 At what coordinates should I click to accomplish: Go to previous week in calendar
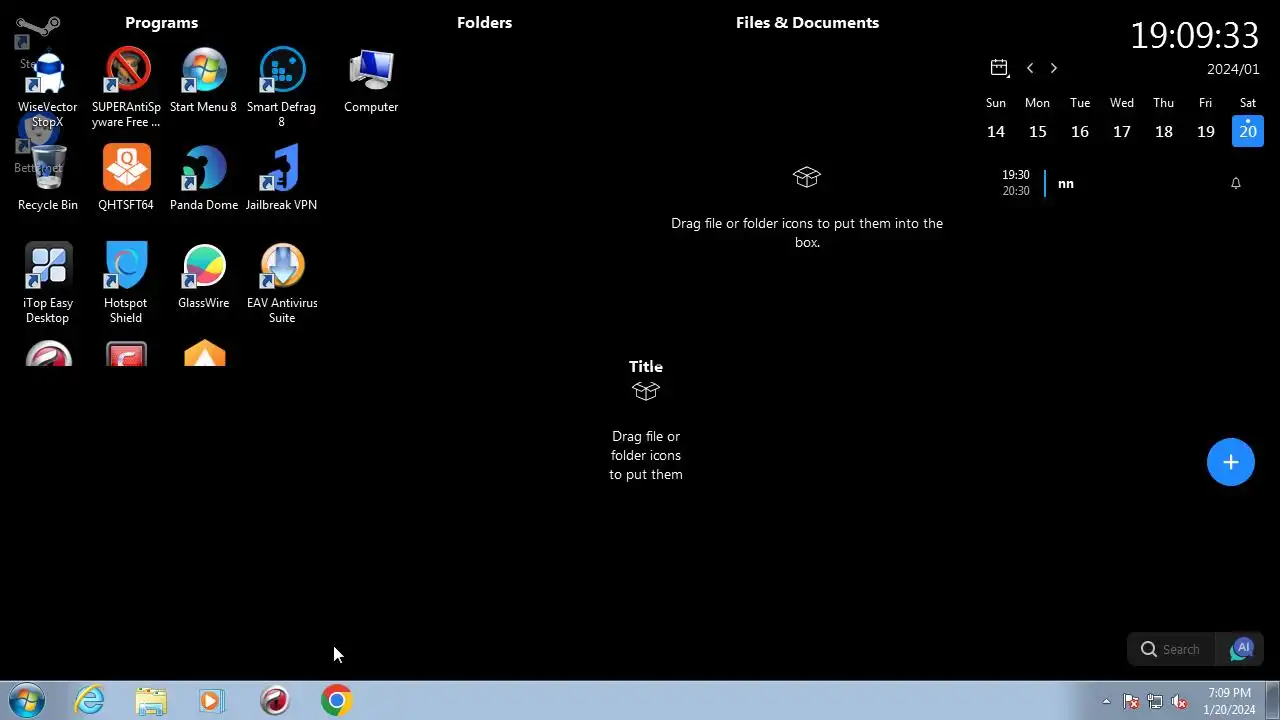1030,68
